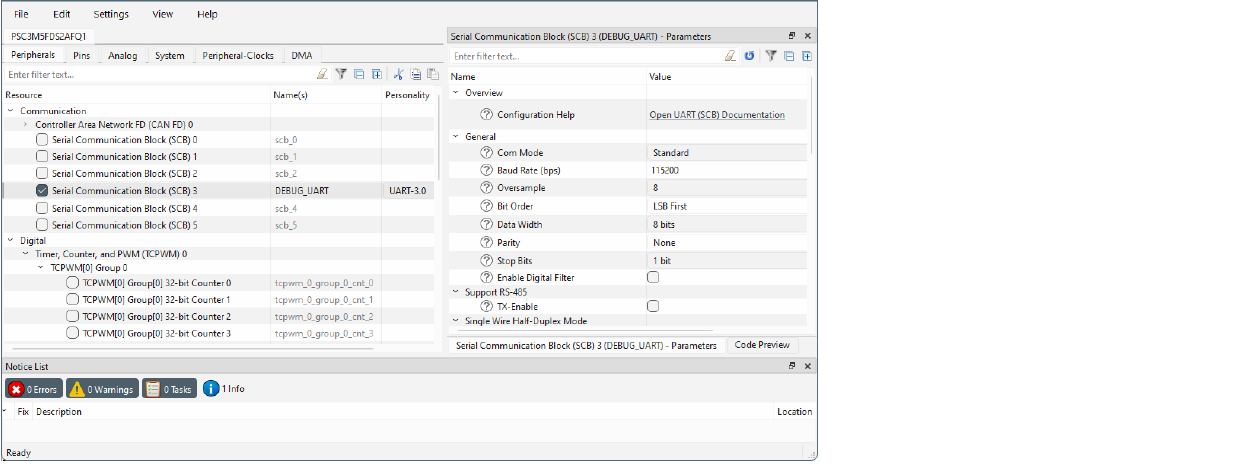
Task: Clear the peripherals filter text with eraser icon
Action: pyautogui.click(x=322, y=74)
